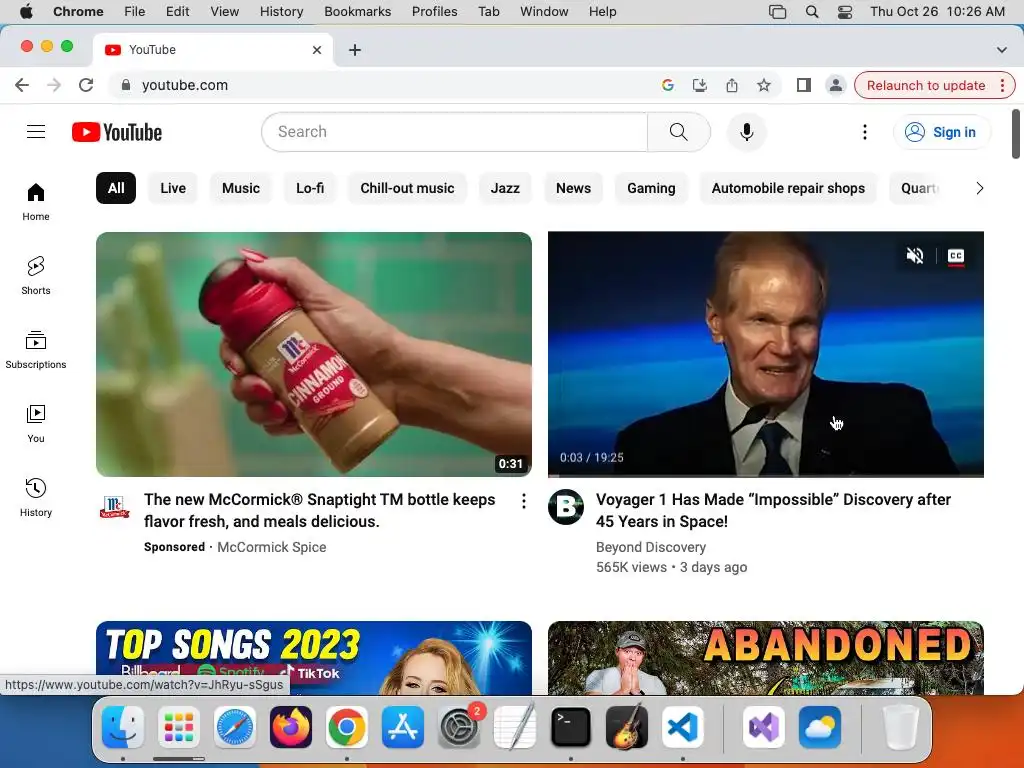Open the Bookmarks menu

tap(357, 11)
